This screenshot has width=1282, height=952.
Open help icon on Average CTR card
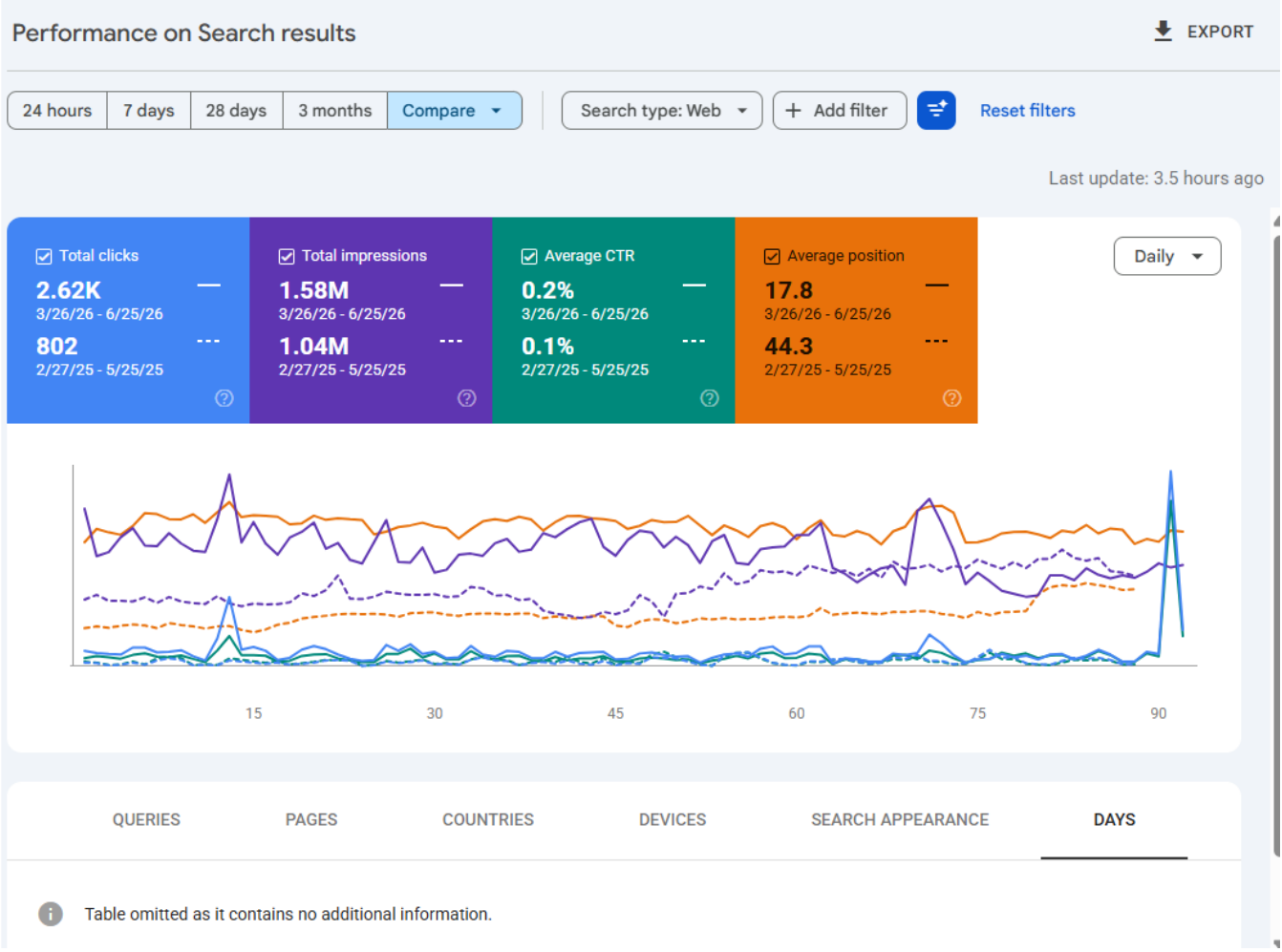(710, 398)
